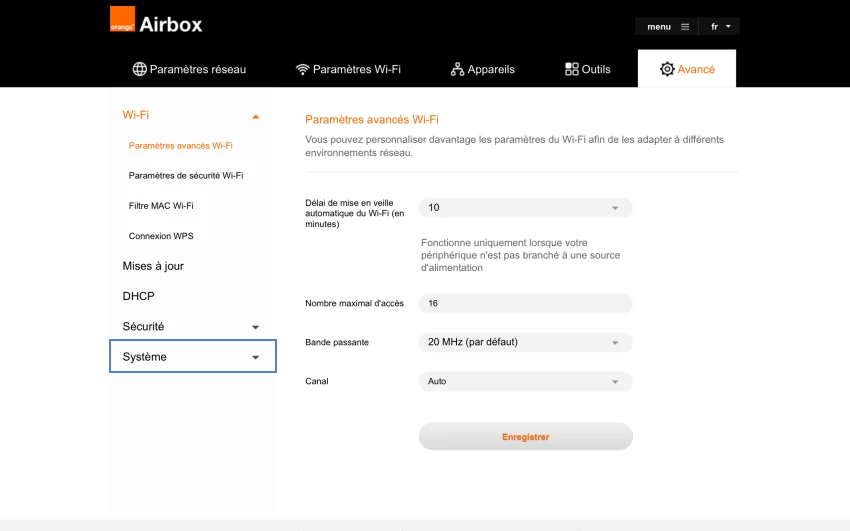The image size is (850, 531).
Task: Click the hamburger menu icon
Action: click(685, 27)
